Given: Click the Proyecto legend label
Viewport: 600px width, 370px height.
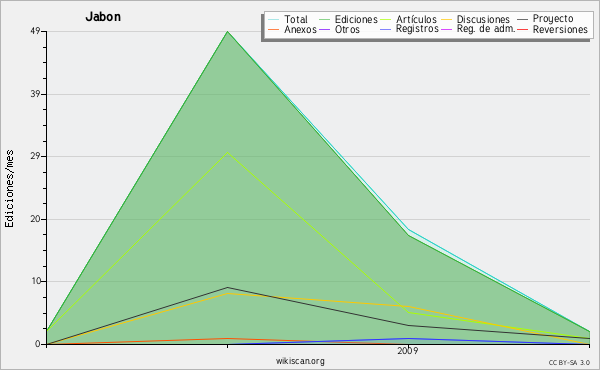Looking at the screenshot, I should click(553, 19).
